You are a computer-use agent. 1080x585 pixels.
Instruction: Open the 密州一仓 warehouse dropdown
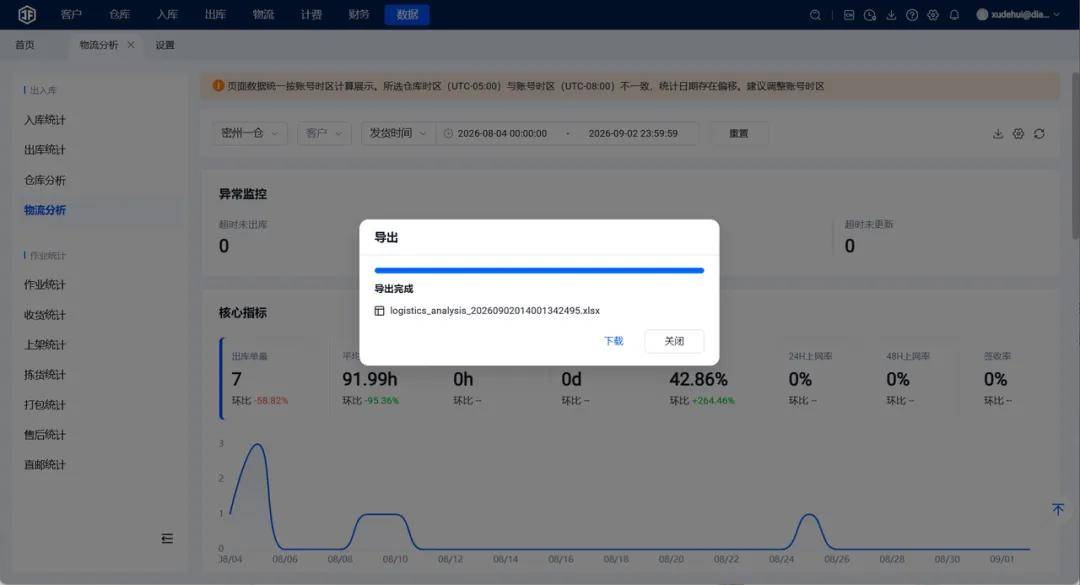[x=249, y=133]
